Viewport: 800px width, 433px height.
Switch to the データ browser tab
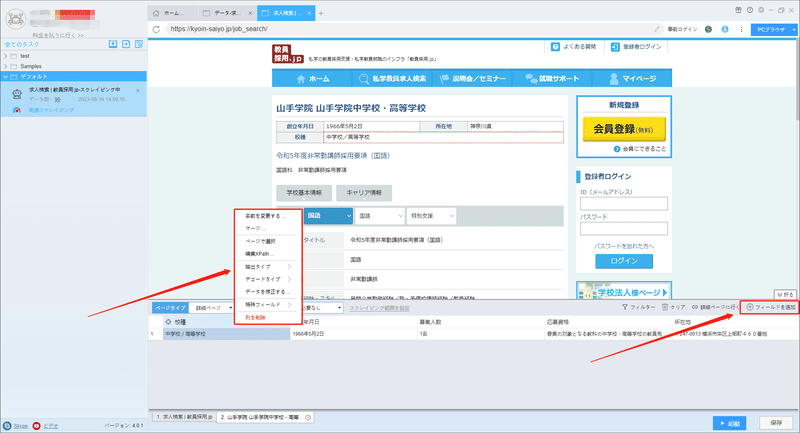pyautogui.click(x=227, y=13)
